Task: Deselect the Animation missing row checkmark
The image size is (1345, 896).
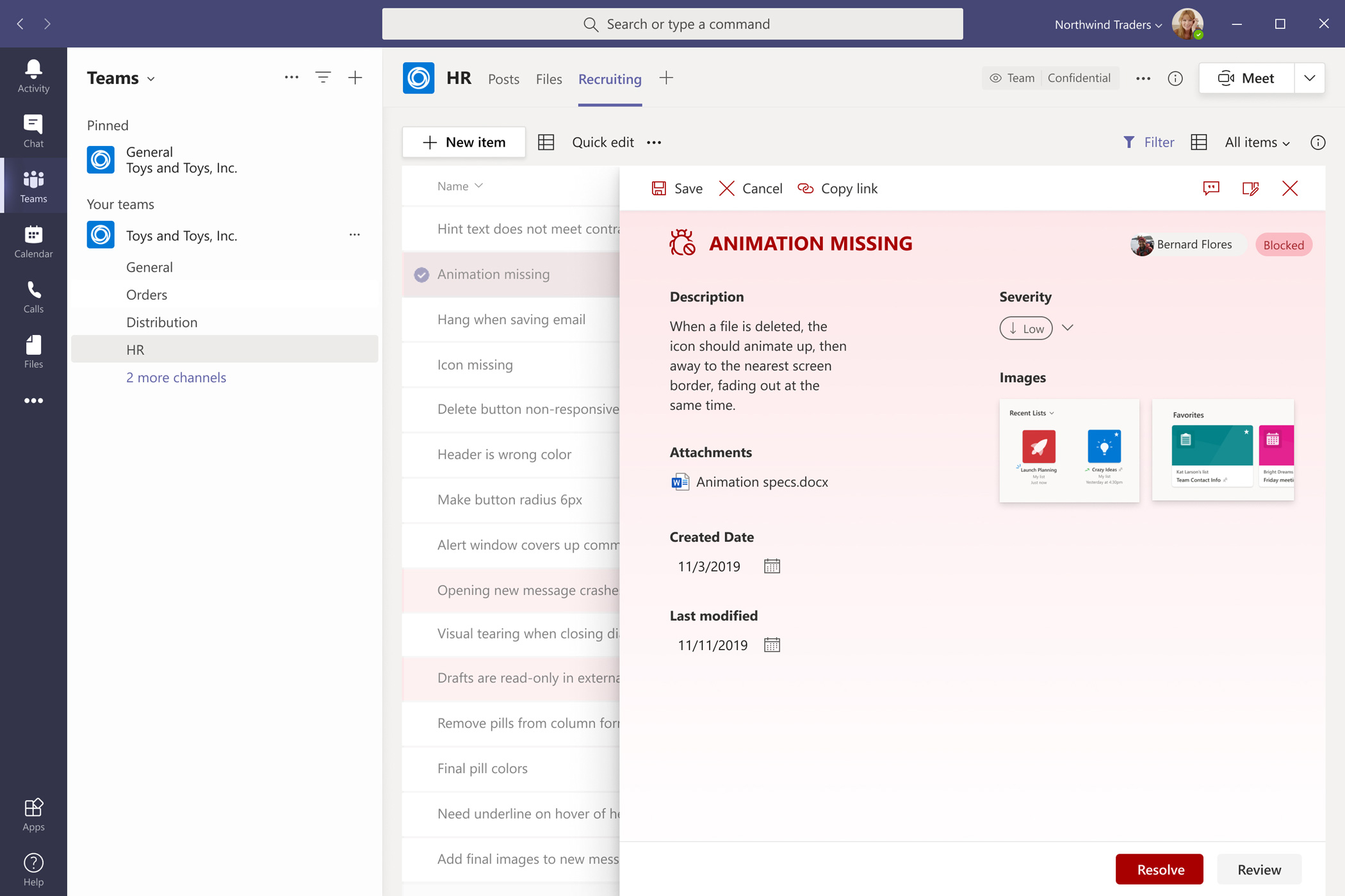Action: [421, 274]
